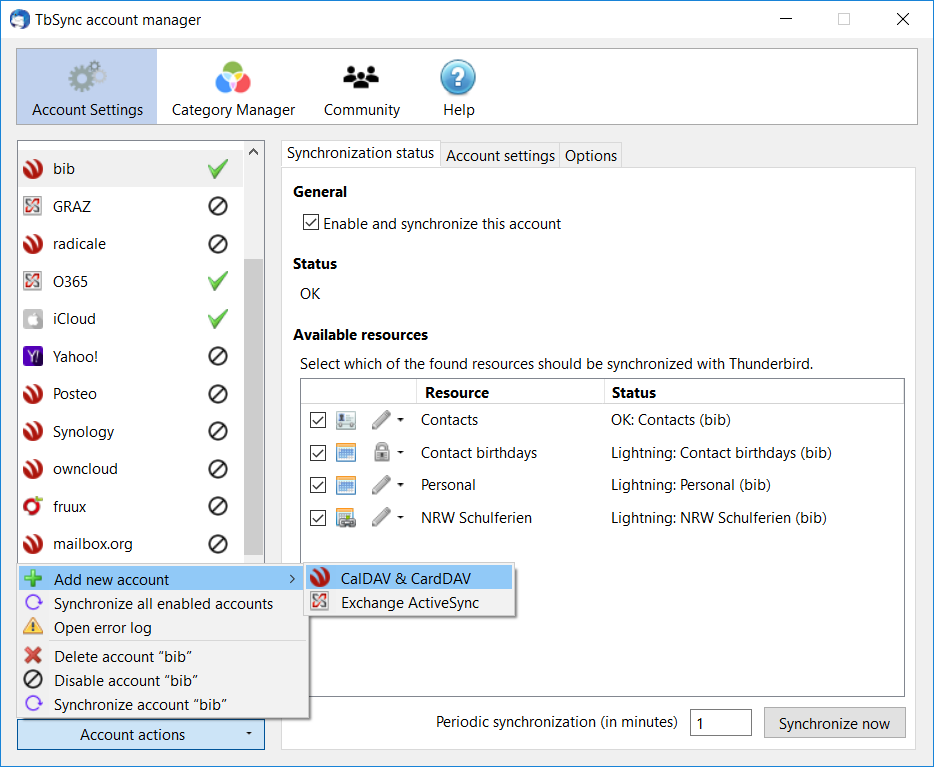Click the Resource column header
This screenshot has width=934, height=767.
[x=510, y=392]
